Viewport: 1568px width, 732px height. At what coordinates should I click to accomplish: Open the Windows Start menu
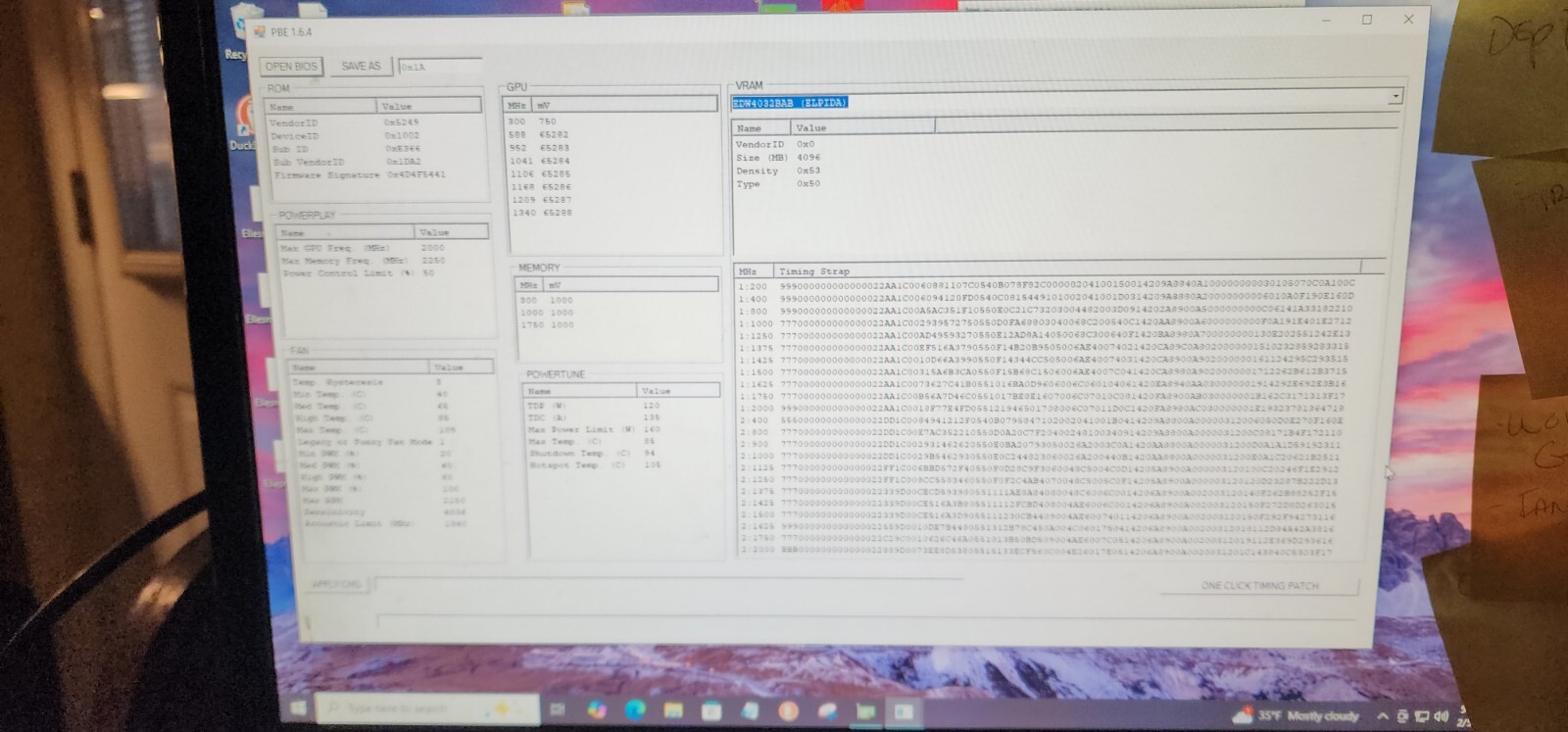299,708
